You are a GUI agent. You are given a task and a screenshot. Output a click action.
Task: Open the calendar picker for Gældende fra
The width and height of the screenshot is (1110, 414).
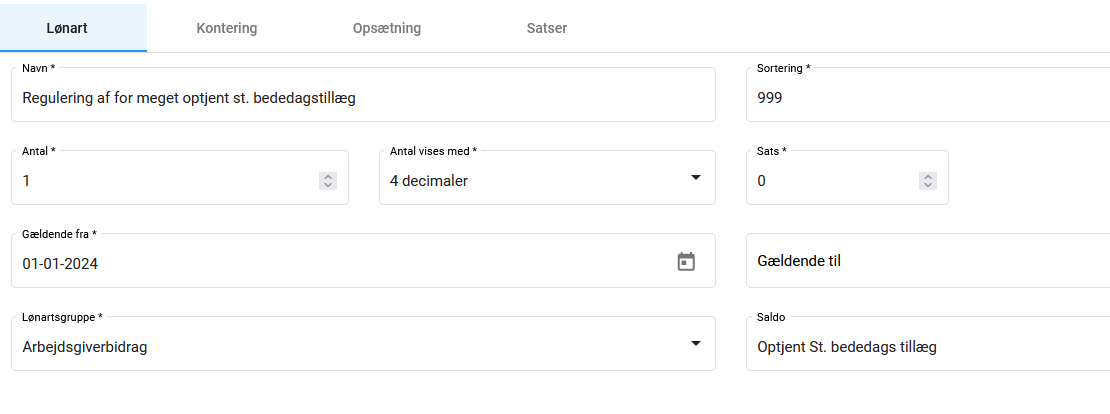(x=686, y=262)
